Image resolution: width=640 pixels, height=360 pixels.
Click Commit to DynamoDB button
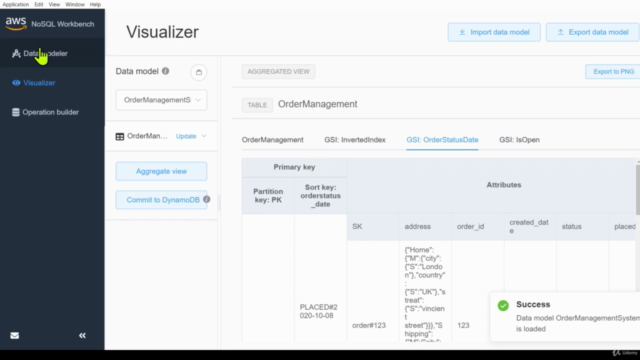(x=161, y=200)
